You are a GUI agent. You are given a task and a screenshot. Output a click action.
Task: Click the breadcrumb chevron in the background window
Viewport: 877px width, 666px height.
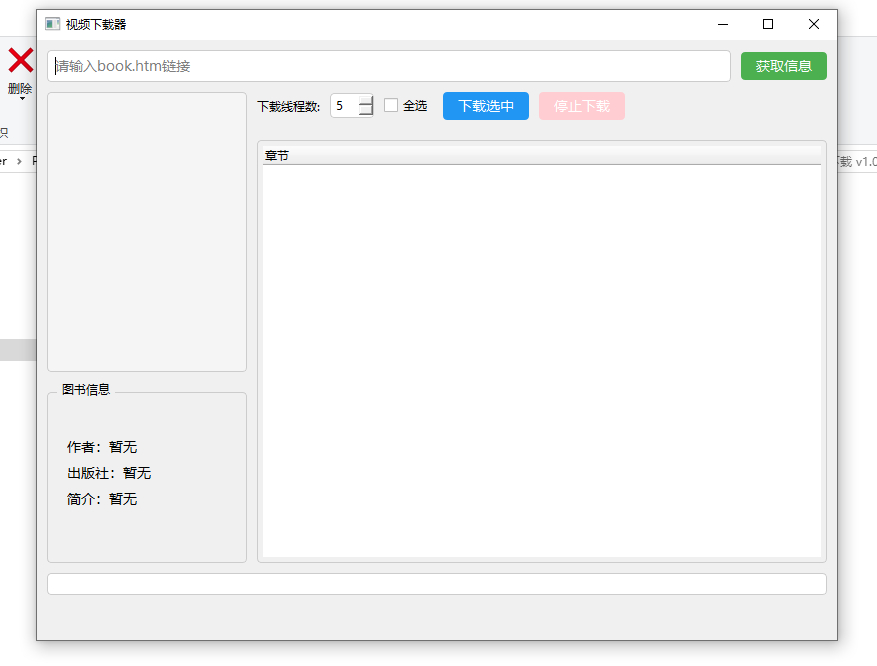pyautogui.click(x=20, y=162)
